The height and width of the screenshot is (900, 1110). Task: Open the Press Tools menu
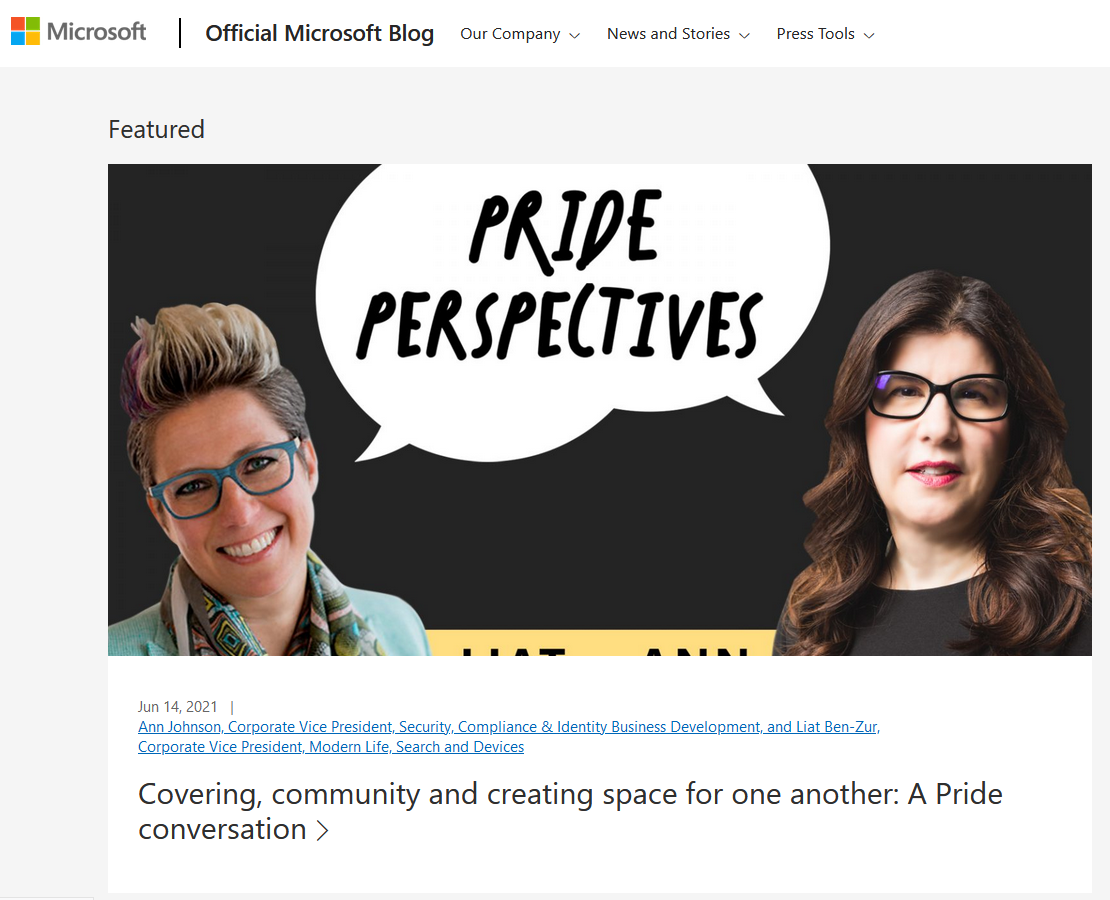(816, 34)
